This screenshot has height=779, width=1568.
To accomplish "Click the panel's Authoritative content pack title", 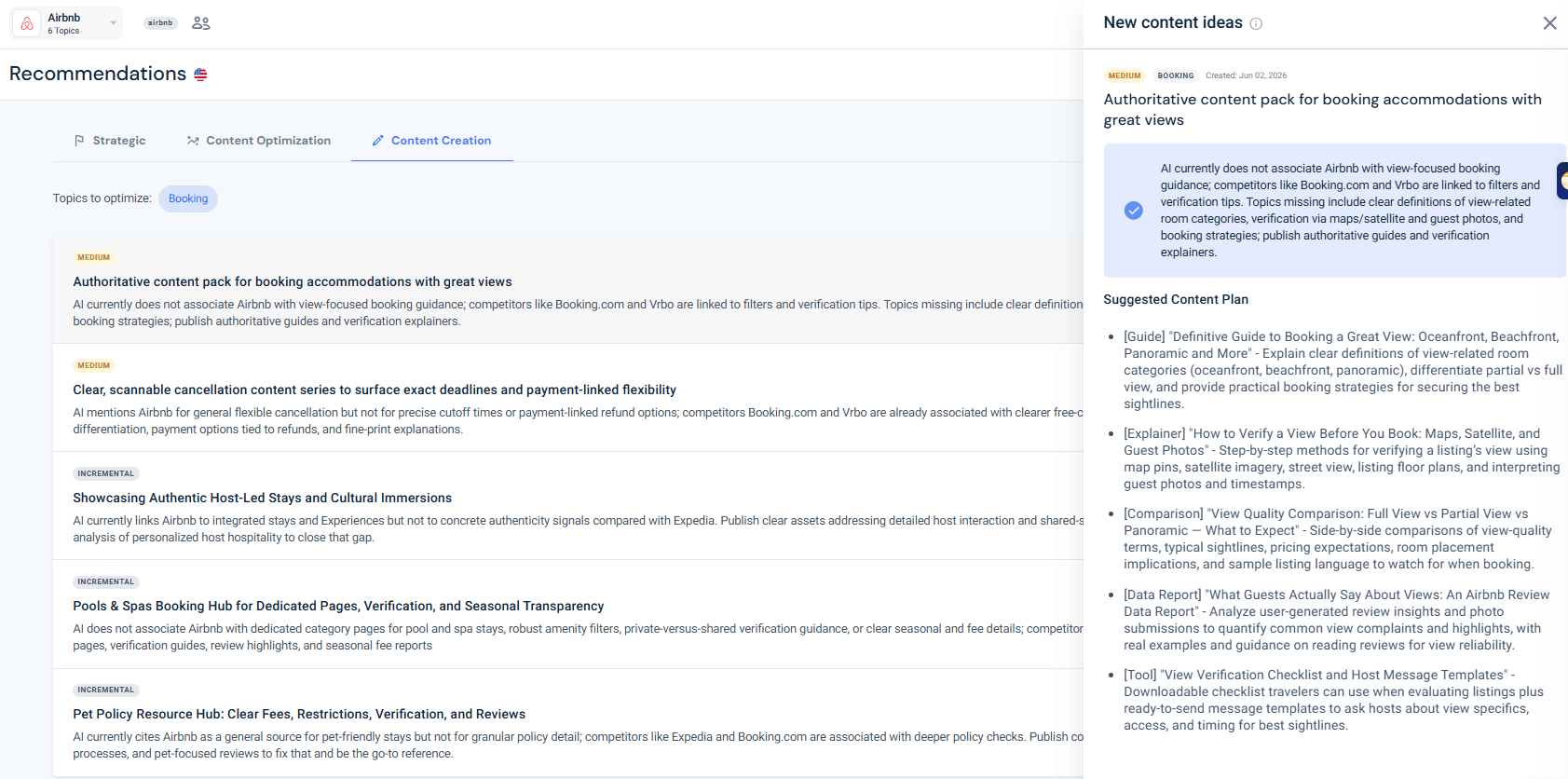I will coord(1323,109).
